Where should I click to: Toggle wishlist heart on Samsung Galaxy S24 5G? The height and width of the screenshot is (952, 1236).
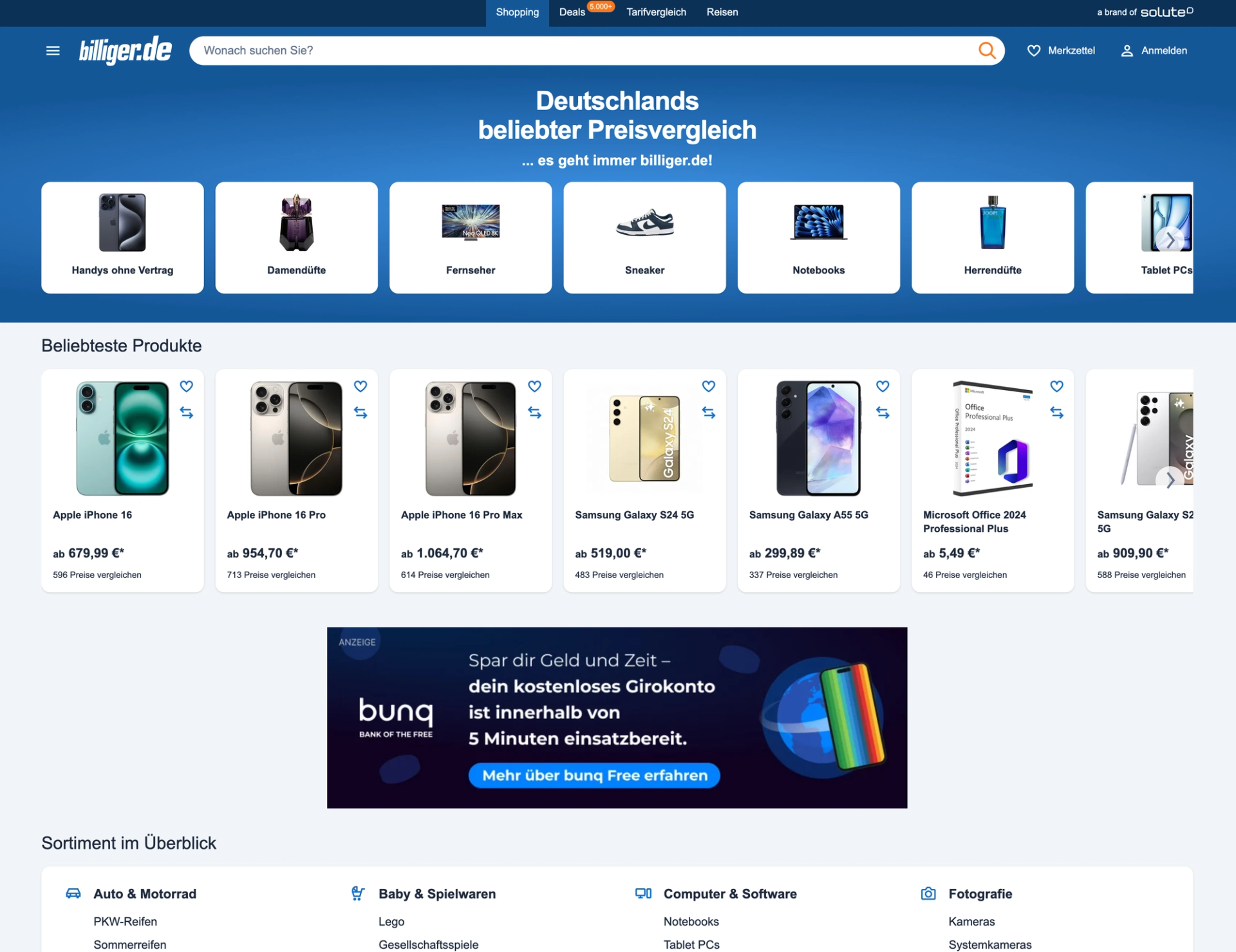[709, 386]
